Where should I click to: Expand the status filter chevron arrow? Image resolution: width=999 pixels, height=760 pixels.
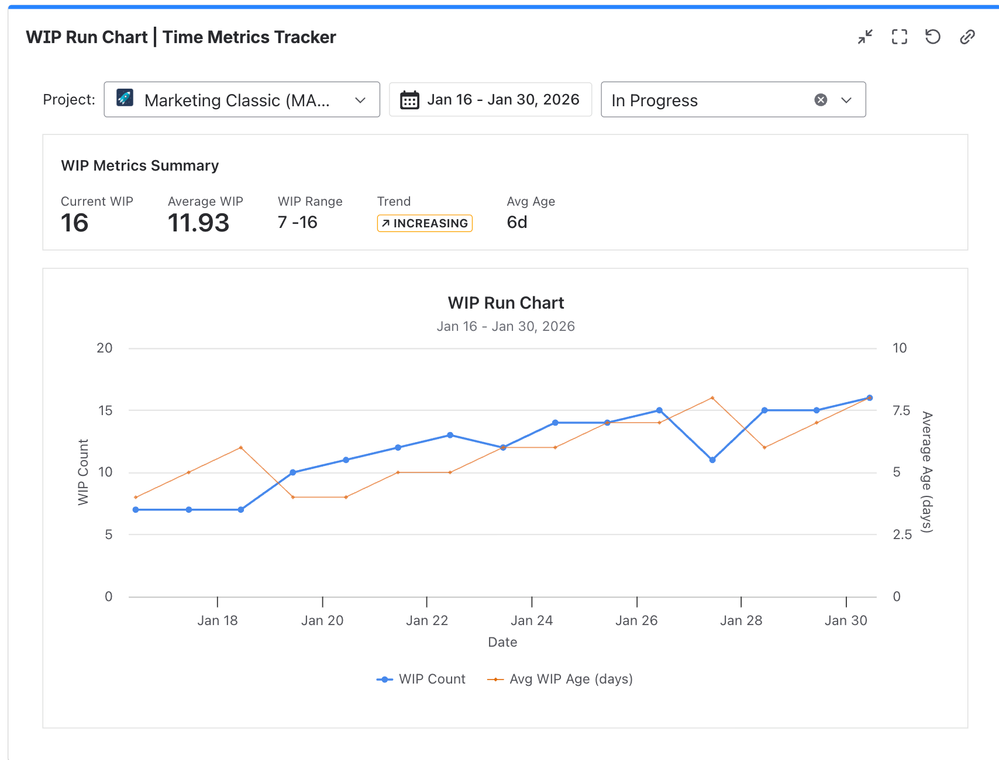coord(846,100)
